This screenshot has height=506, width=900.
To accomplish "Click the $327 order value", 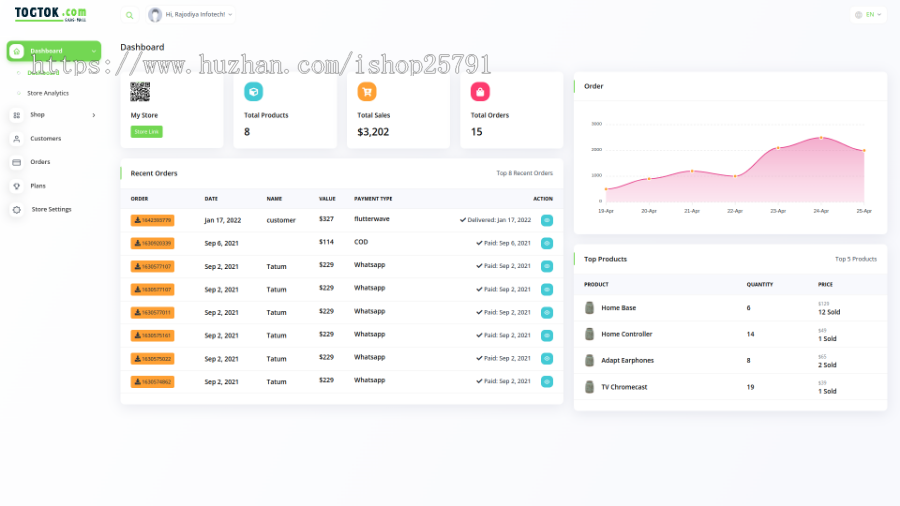I will 326,219.
